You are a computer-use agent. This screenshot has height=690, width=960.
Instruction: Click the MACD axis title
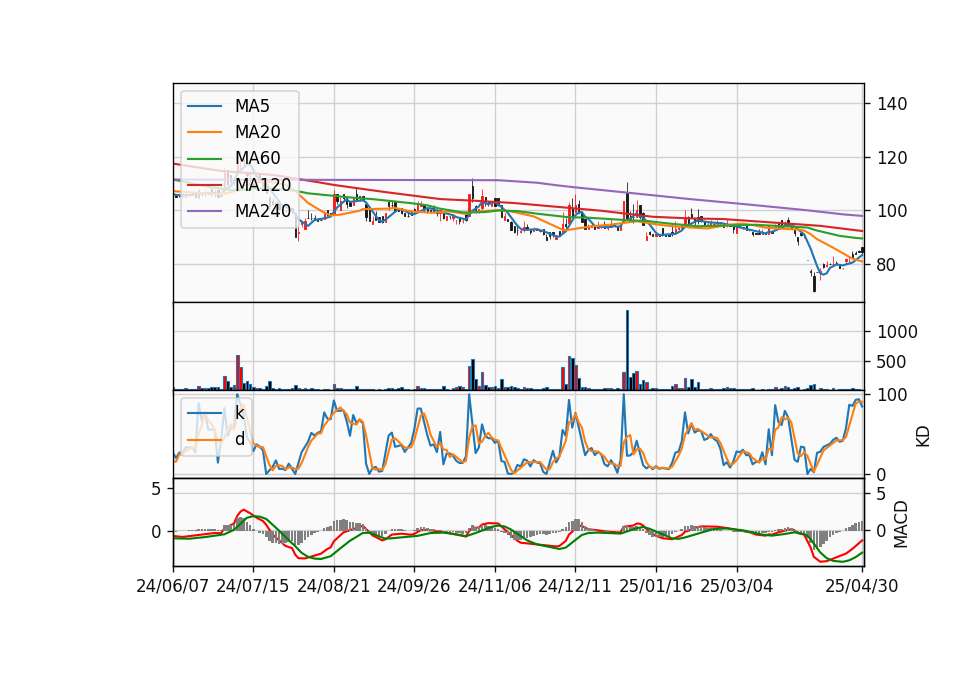point(901,524)
